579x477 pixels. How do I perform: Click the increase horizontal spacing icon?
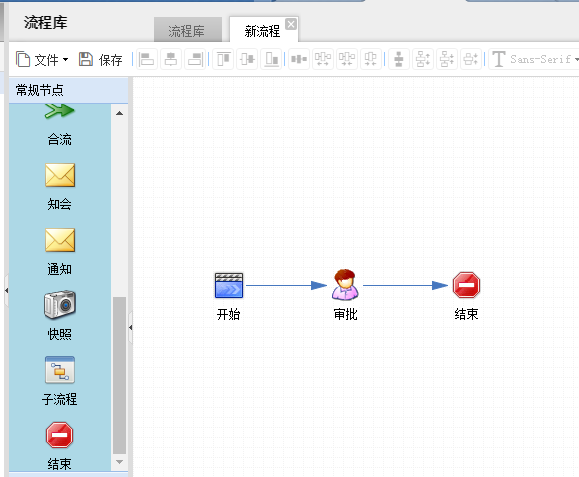(x=323, y=59)
